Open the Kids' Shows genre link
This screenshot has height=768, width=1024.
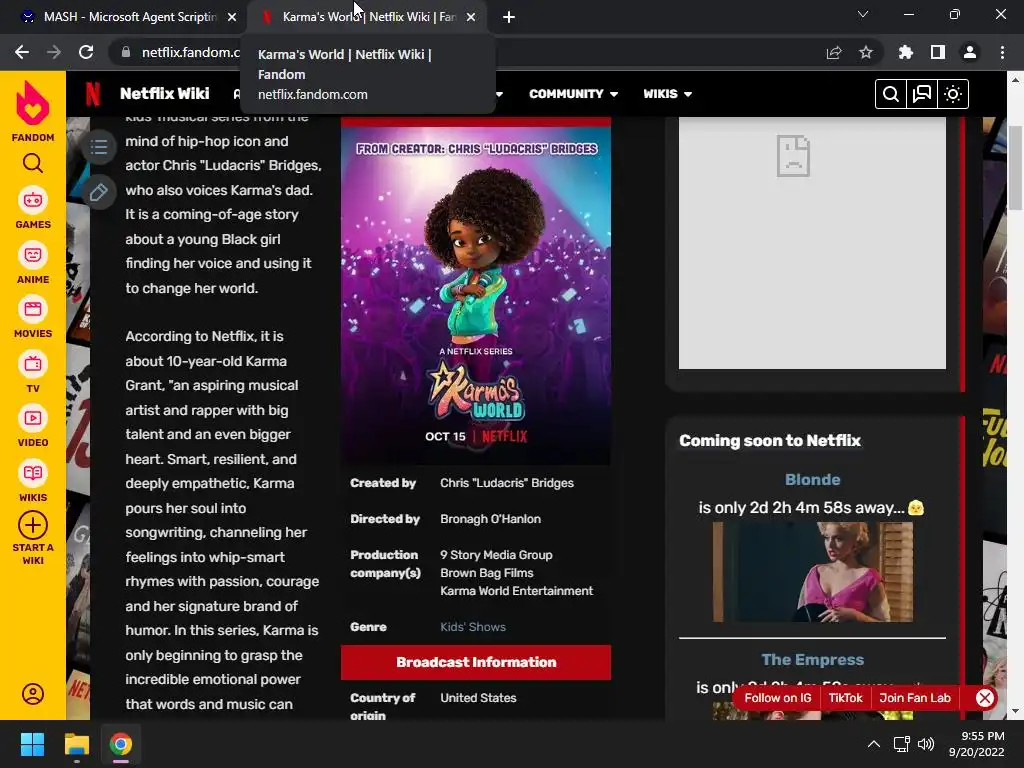pos(473,627)
